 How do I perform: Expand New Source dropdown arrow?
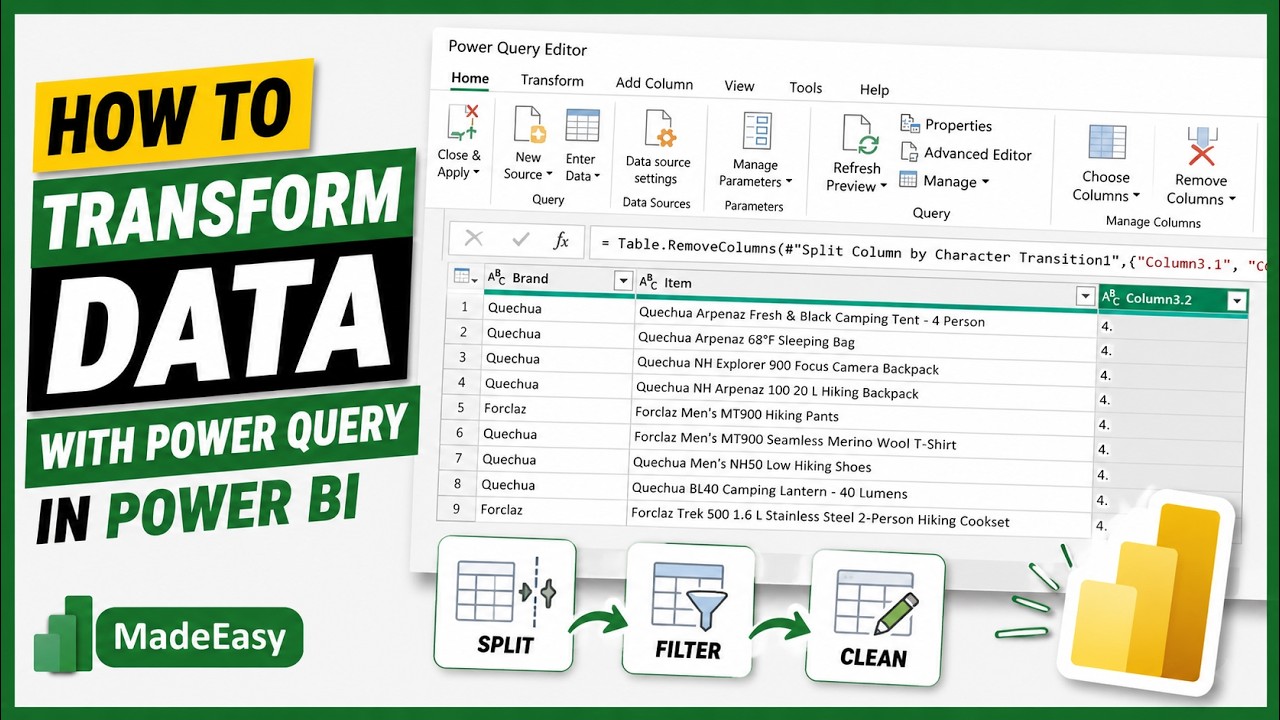point(548,175)
